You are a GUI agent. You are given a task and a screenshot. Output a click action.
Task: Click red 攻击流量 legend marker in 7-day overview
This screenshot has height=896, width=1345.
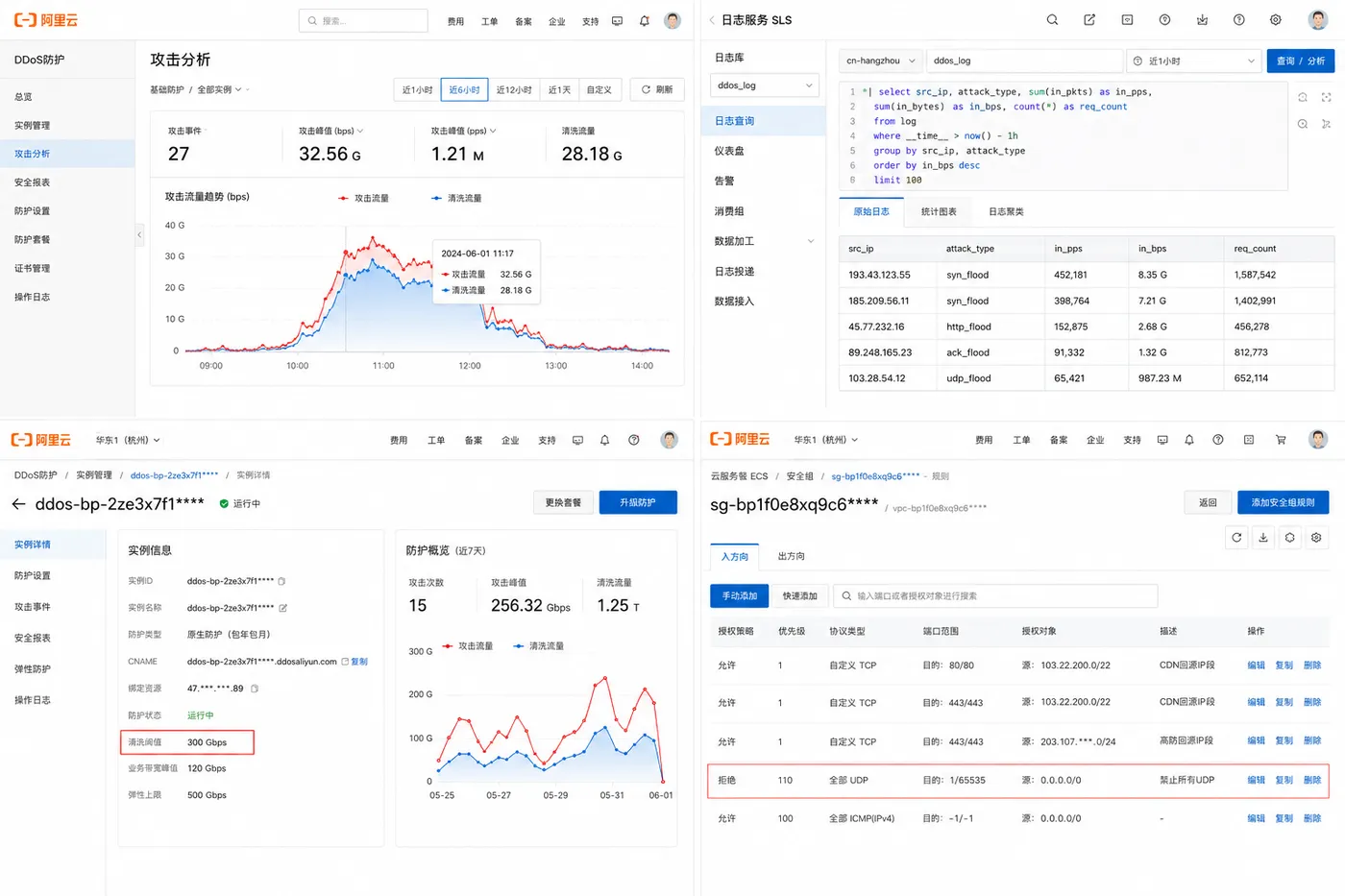pyautogui.click(x=448, y=646)
